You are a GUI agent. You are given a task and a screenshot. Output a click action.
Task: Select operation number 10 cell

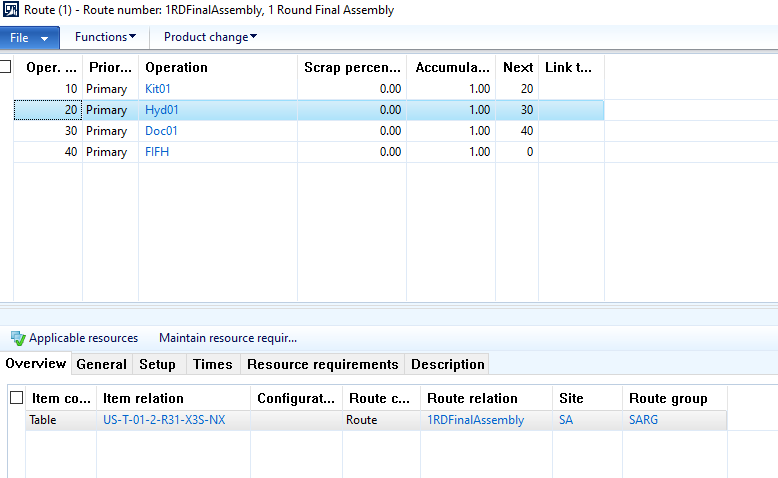48,89
